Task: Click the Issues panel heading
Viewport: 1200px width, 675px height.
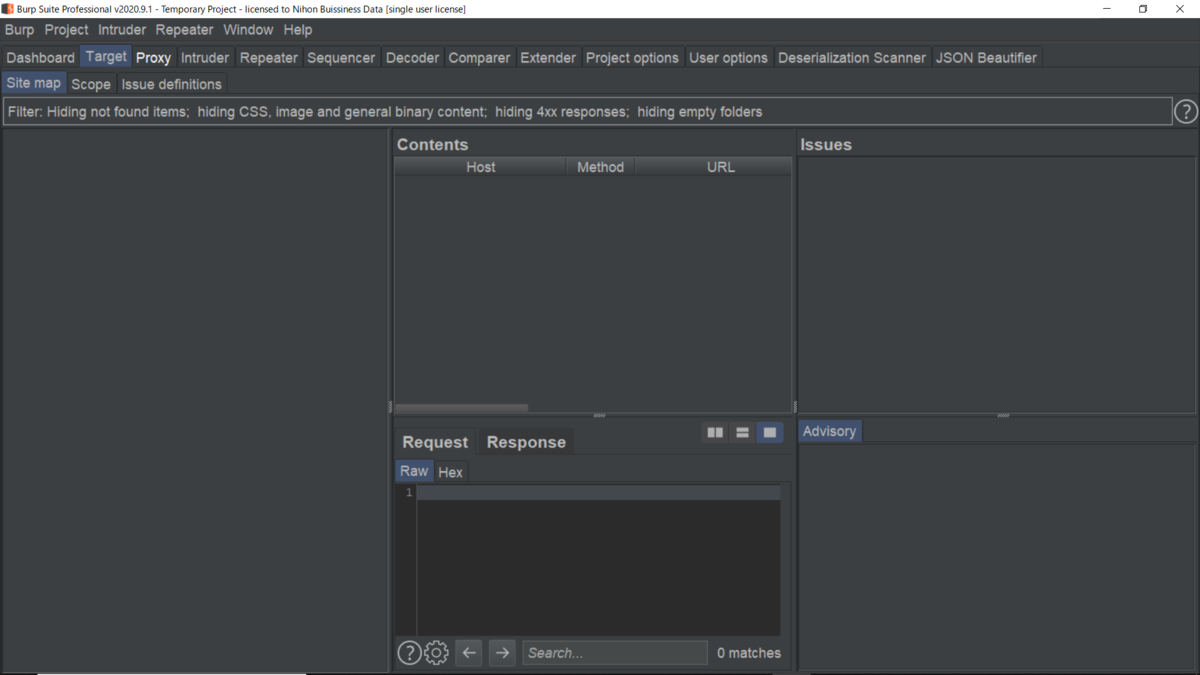Action: pos(826,144)
